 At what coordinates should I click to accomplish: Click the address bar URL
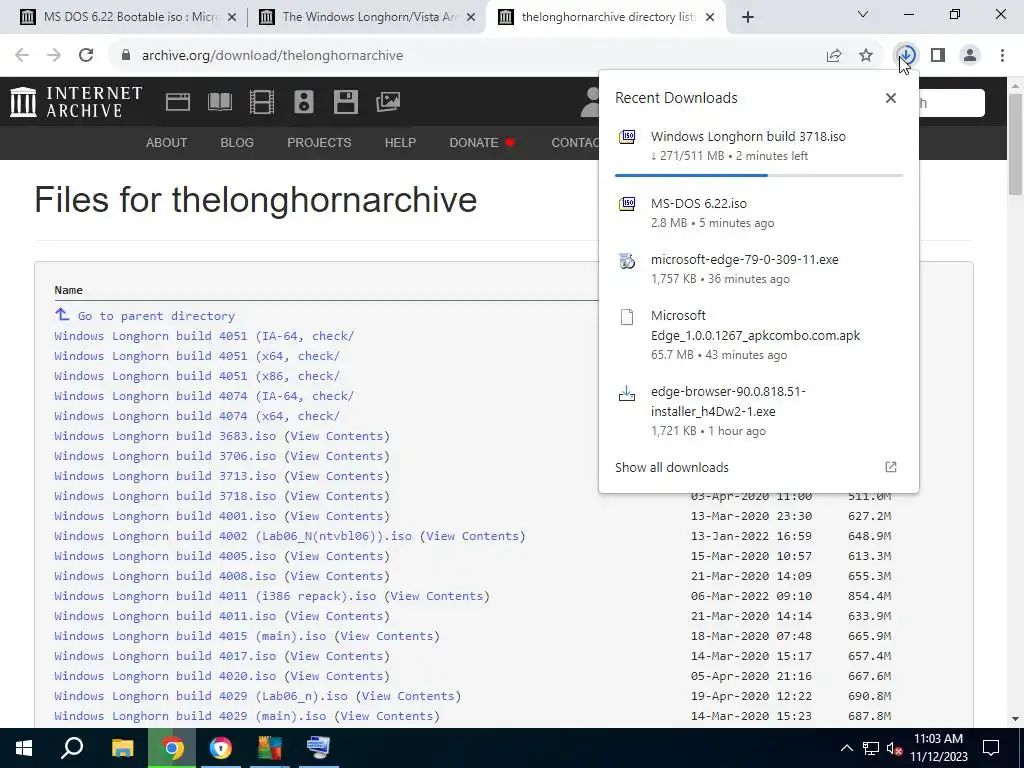tap(272, 56)
